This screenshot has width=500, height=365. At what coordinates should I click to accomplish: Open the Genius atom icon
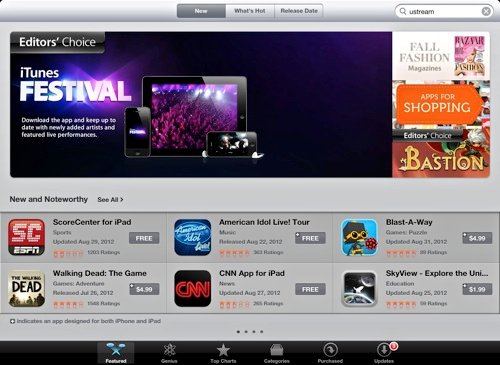(169, 350)
